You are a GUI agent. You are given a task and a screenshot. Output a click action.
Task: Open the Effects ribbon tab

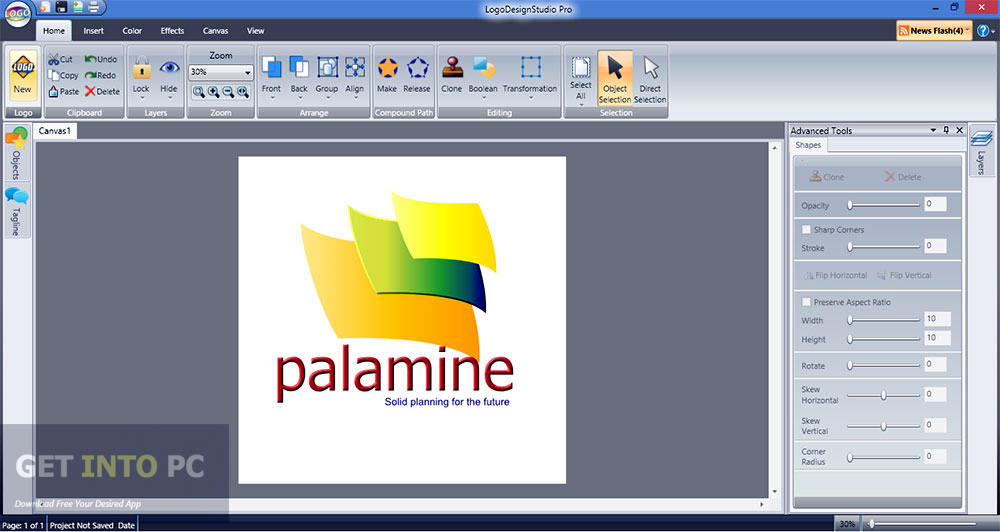172,31
